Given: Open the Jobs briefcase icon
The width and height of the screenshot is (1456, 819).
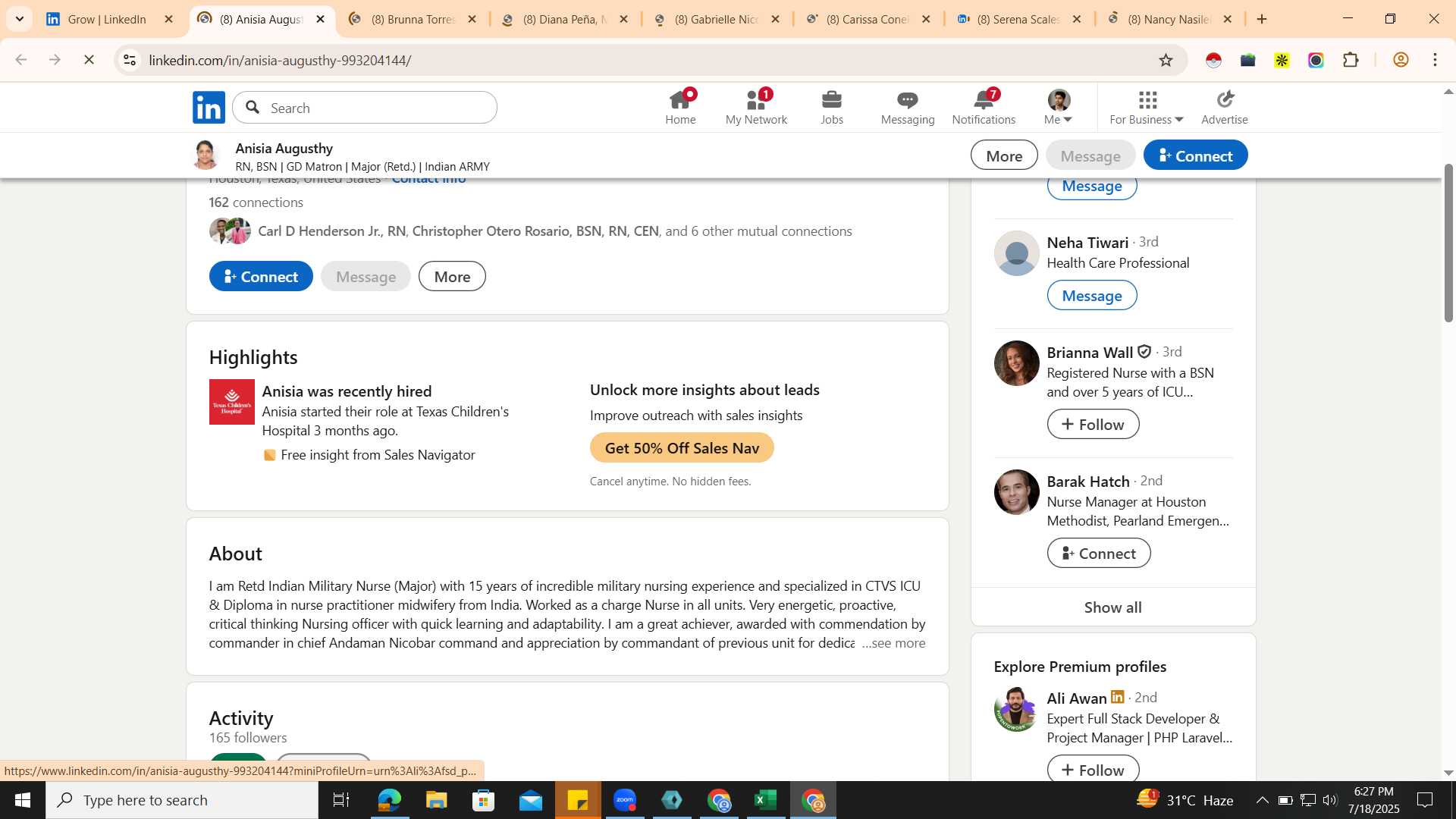Looking at the screenshot, I should click(832, 107).
